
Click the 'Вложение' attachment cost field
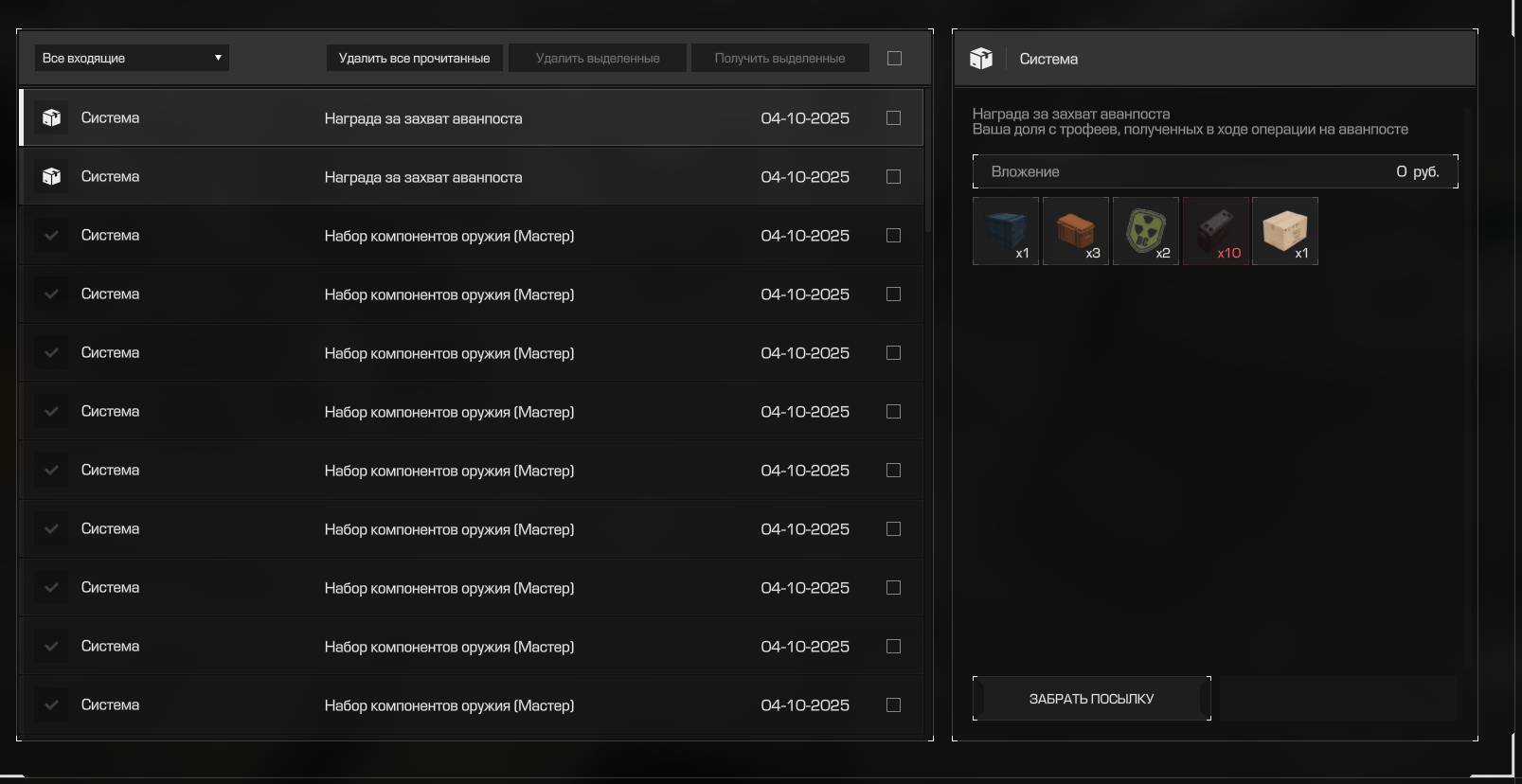tap(1214, 171)
